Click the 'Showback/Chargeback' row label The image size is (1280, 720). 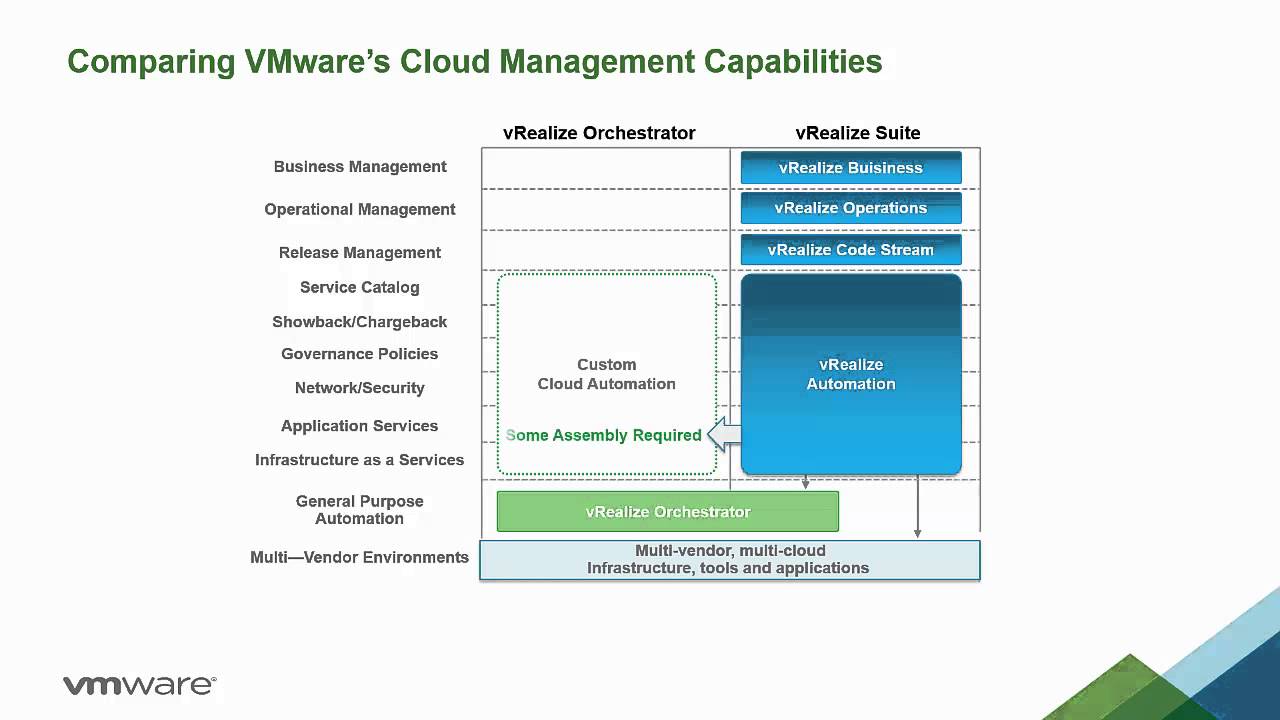coord(360,322)
